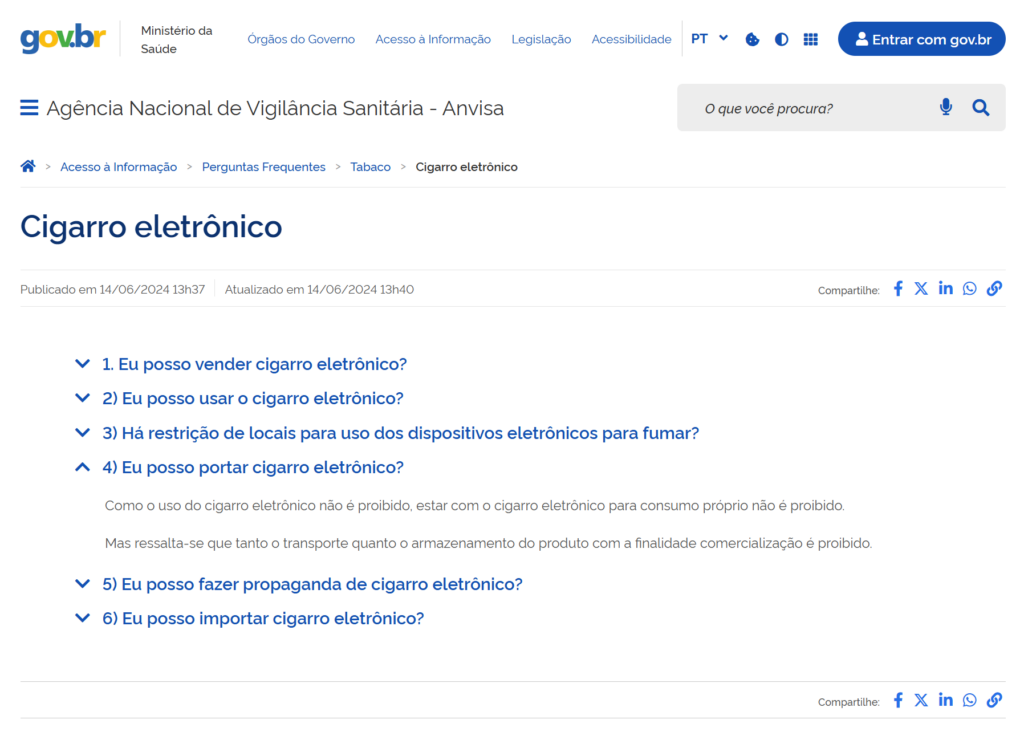Open the hamburger main menu
Image resolution: width=1024 pixels, height=744 pixels.
[29, 108]
